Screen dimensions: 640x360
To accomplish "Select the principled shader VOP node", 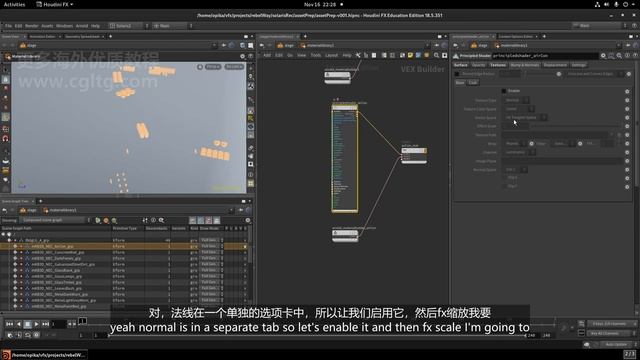I will [x=345, y=158].
